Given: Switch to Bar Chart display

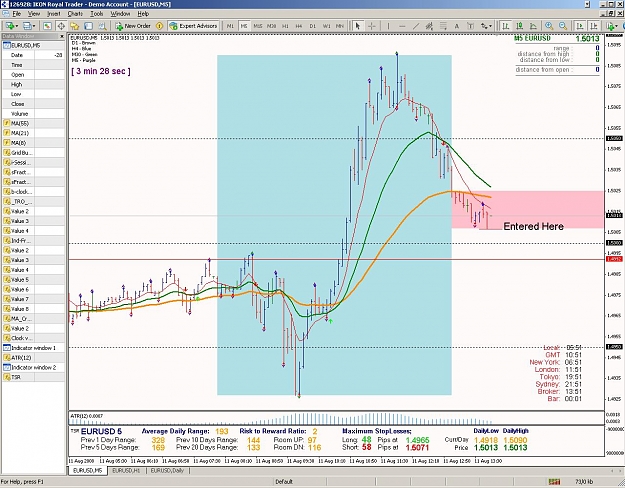Looking at the screenshot, I should (x=505, y=26).
